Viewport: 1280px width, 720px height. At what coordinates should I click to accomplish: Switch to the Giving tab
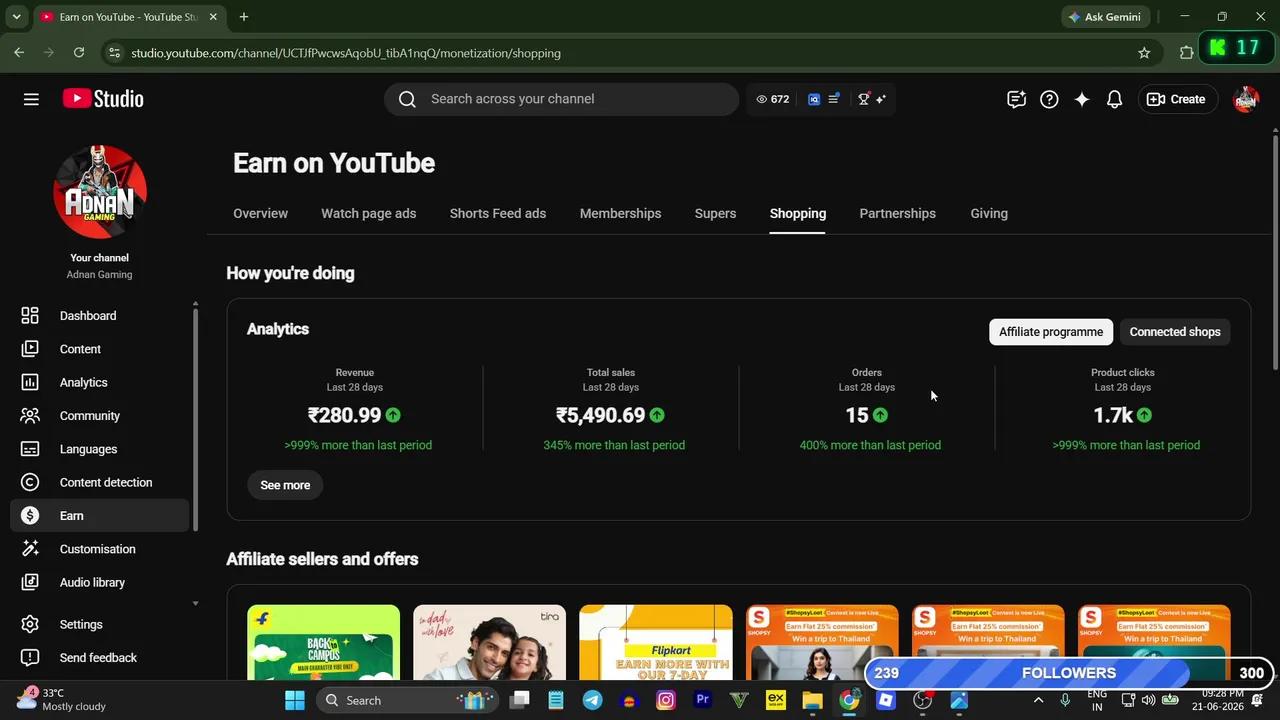coord(989,213)
